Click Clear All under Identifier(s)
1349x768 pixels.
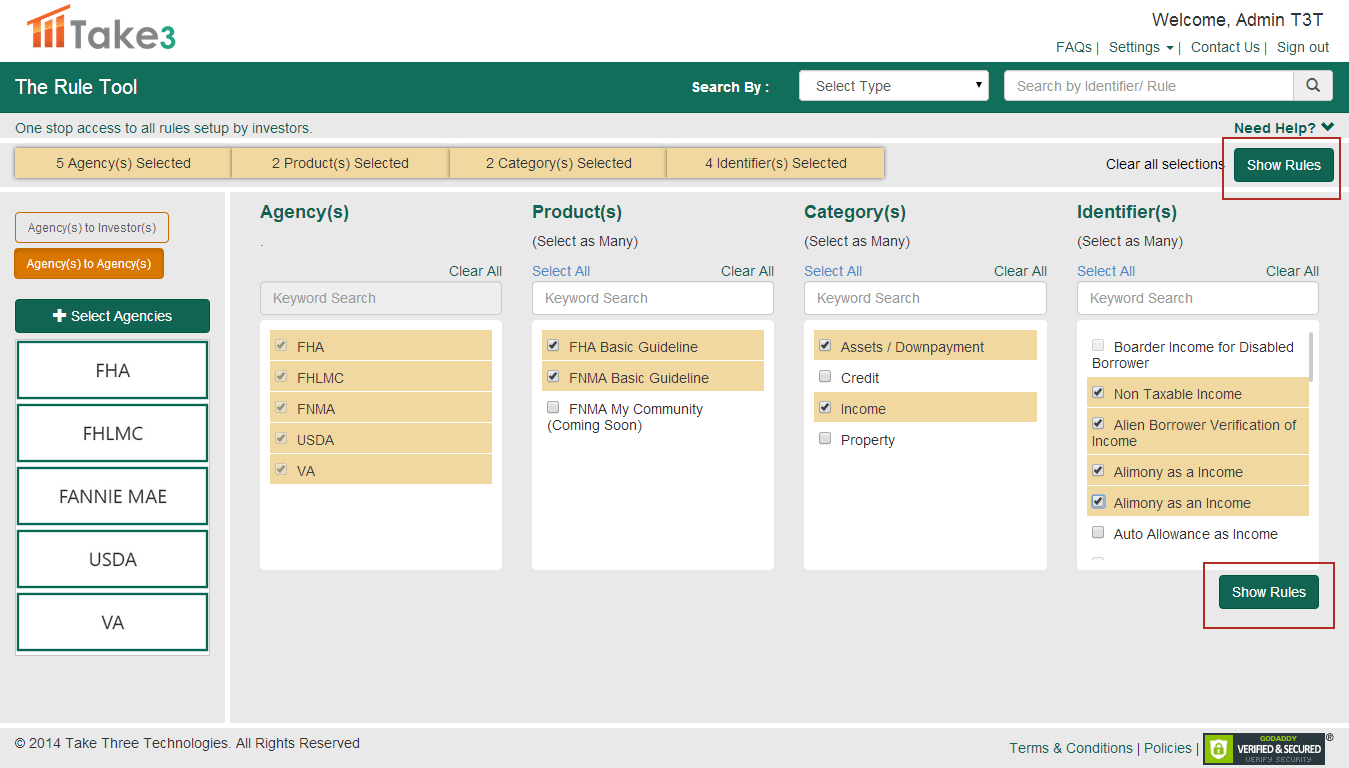pyautogui.click(x=1292, y=271)
